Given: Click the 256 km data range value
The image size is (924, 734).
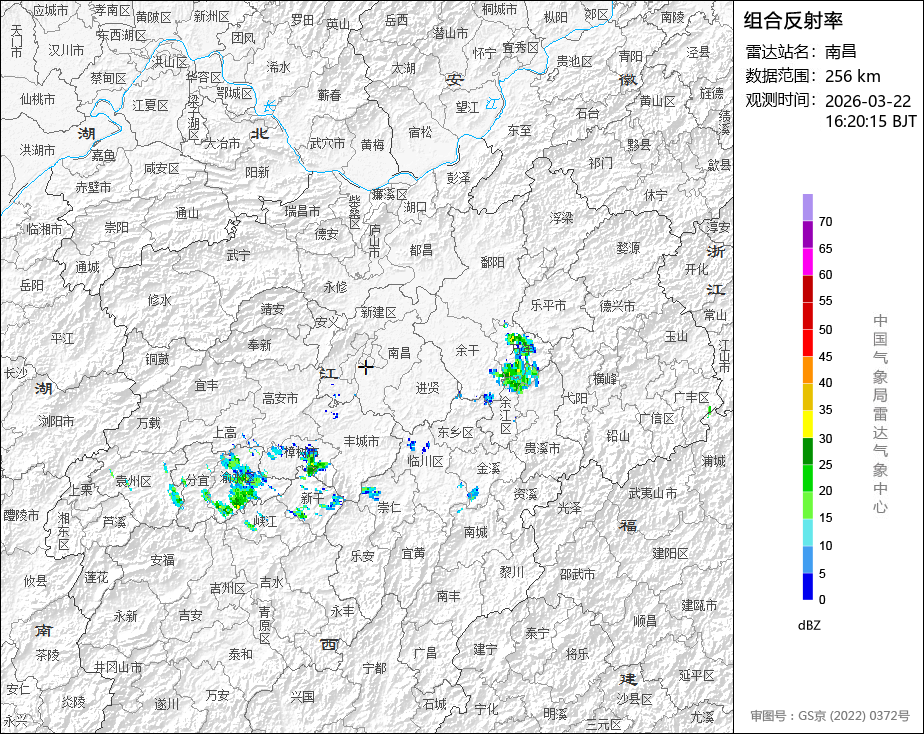Looking at the screenshot, I should pyautogui.click(x=853, y=76).
